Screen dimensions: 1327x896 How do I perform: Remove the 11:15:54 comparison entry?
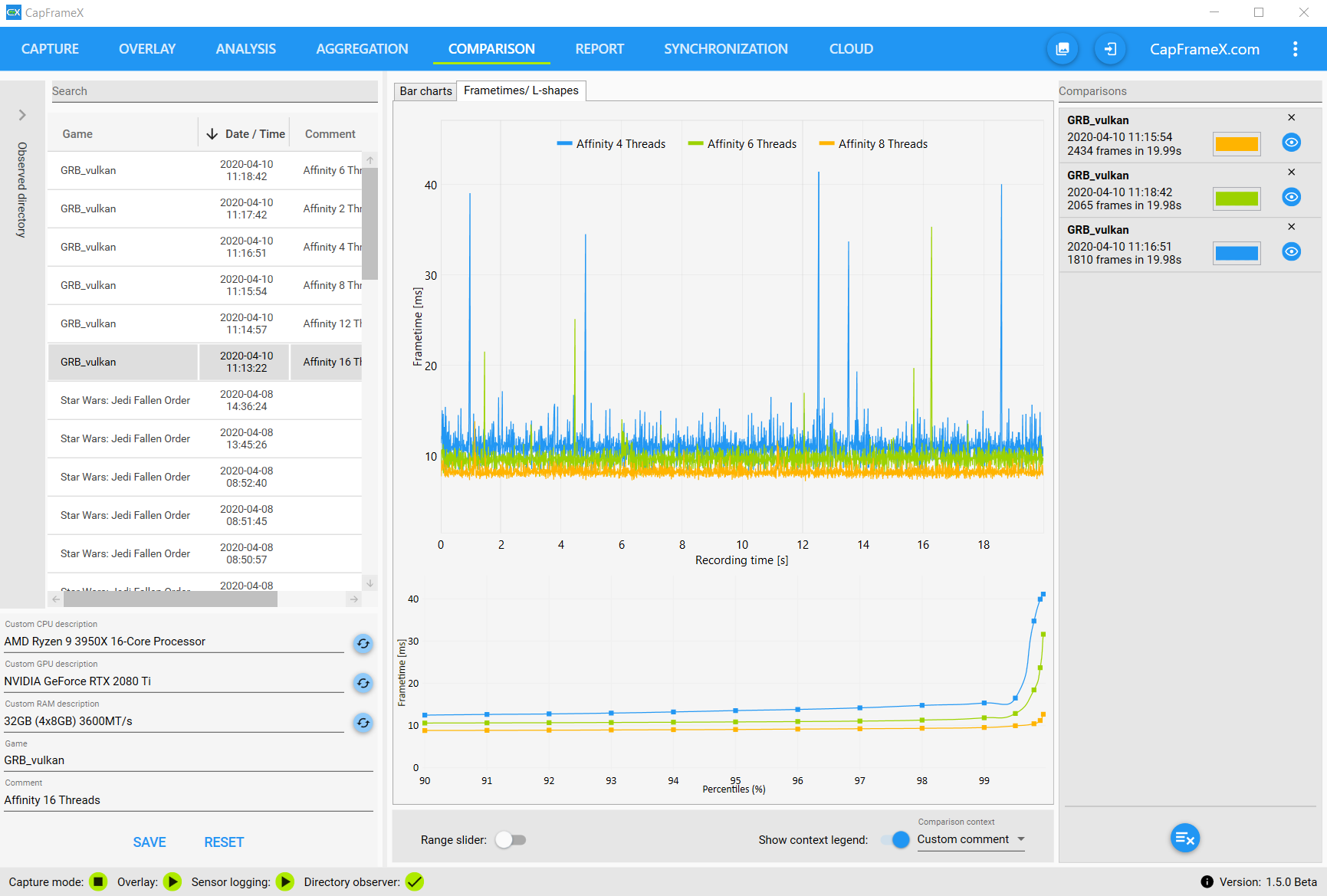click(x=1292, y=117)
